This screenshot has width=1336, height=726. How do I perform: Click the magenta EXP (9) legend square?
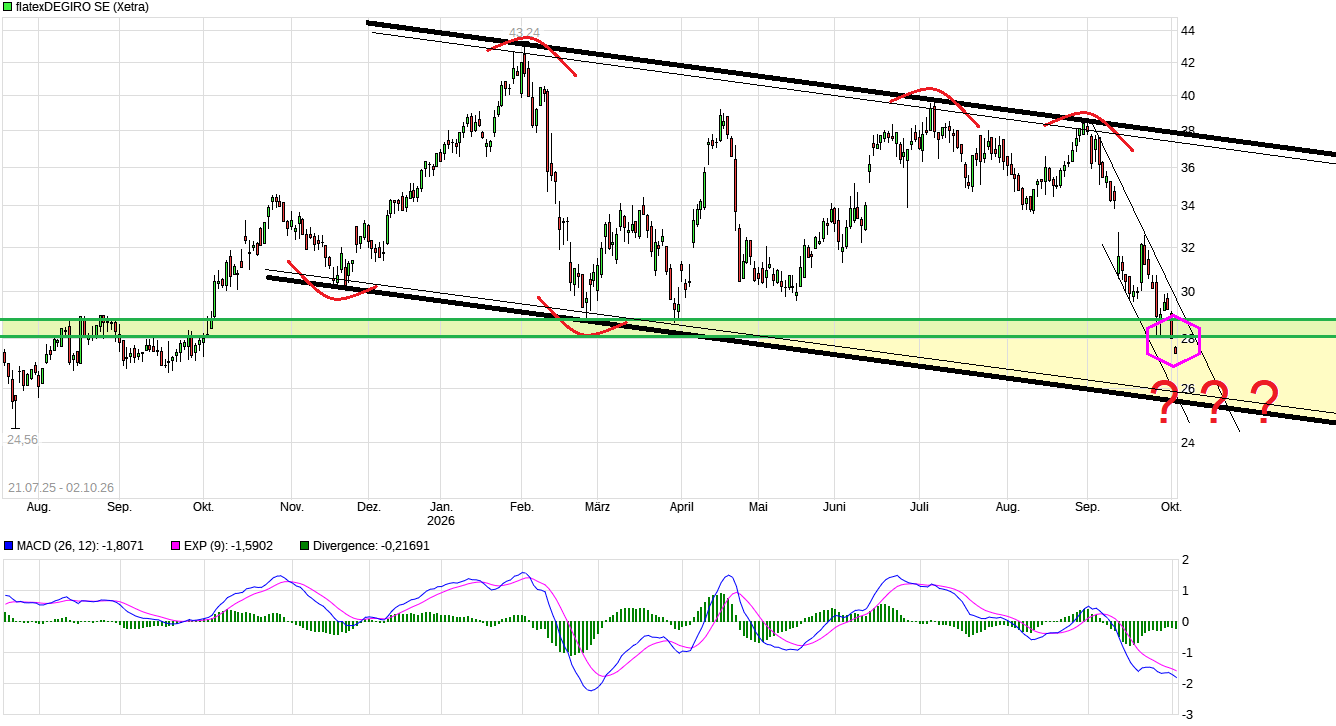pos(174,546)
